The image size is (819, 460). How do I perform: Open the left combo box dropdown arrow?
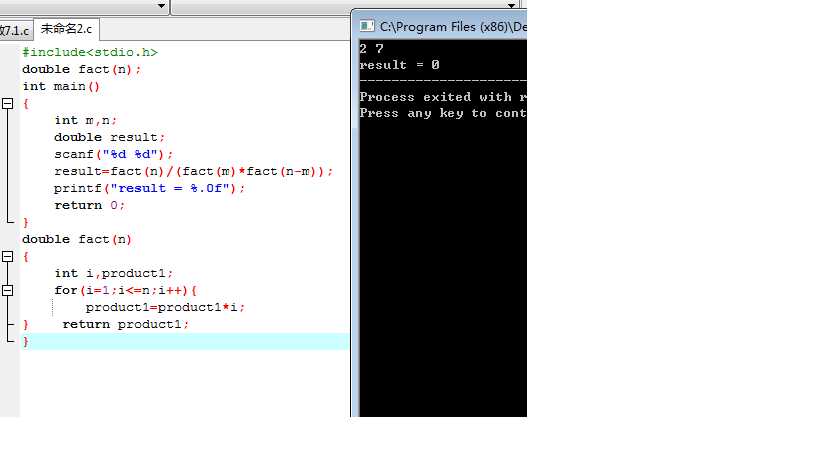click(161, 6)
